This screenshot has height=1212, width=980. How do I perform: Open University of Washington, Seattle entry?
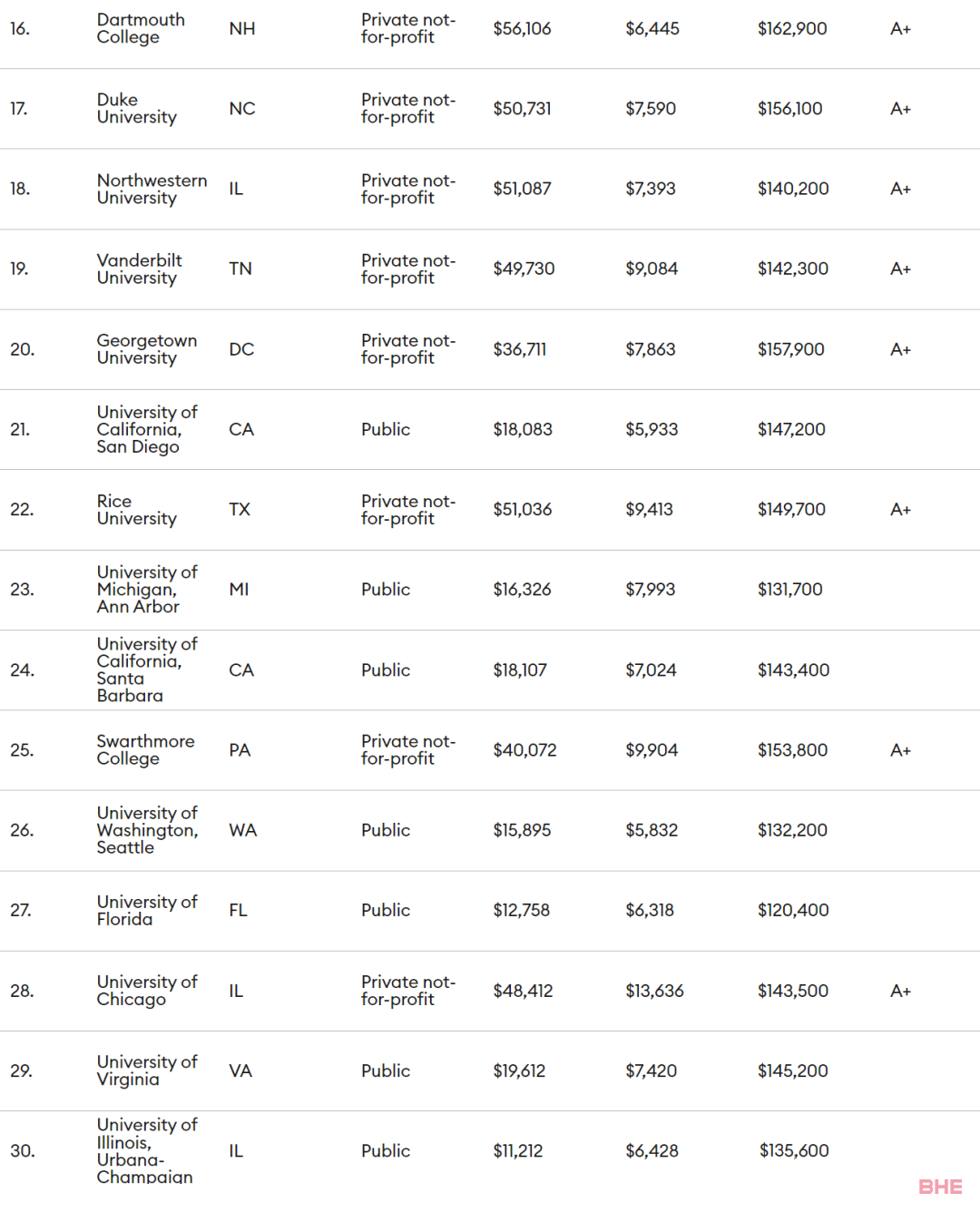coord(148,830)
